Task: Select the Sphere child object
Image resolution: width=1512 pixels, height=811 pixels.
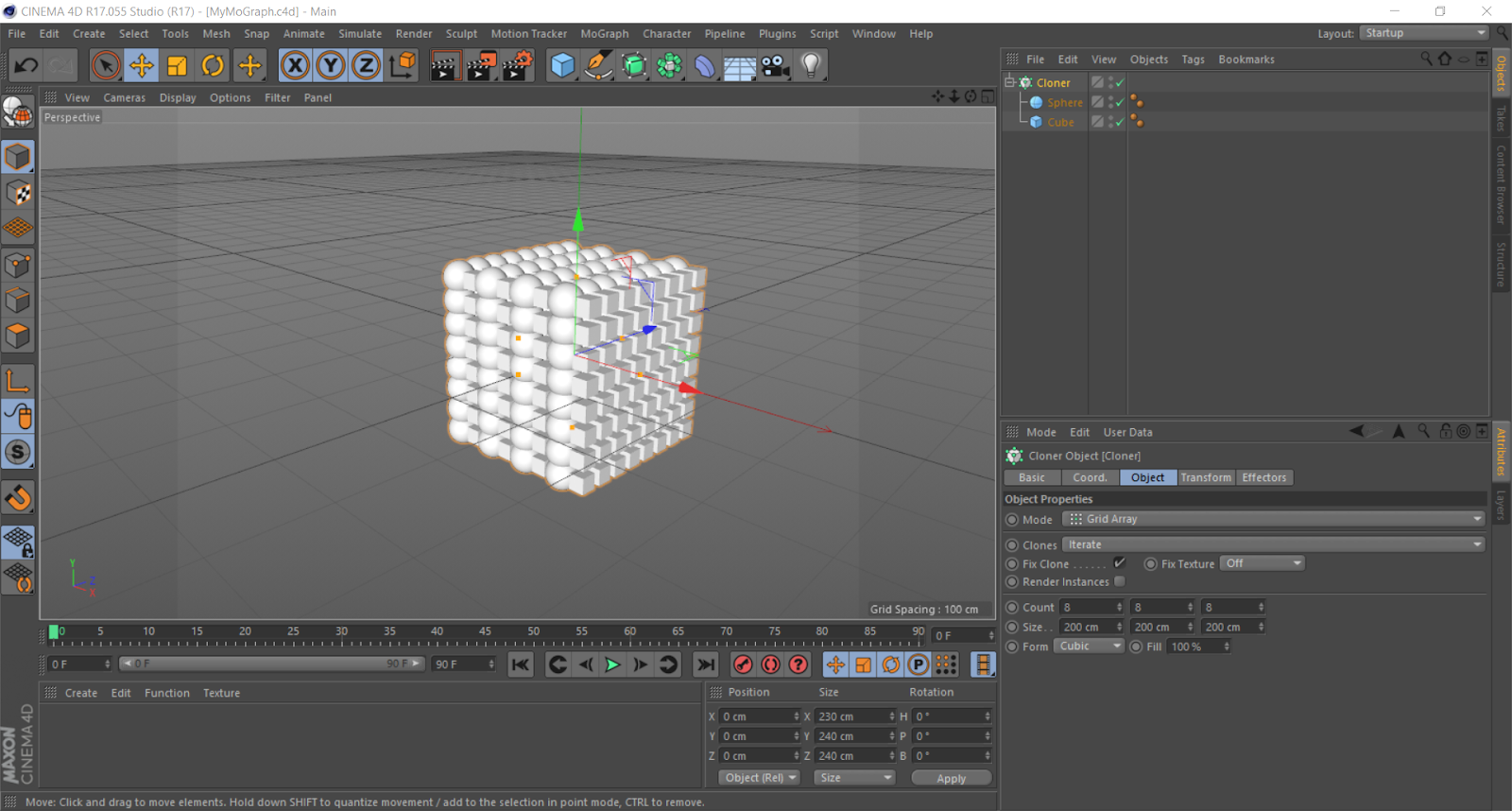Action: click(1064, 103)
